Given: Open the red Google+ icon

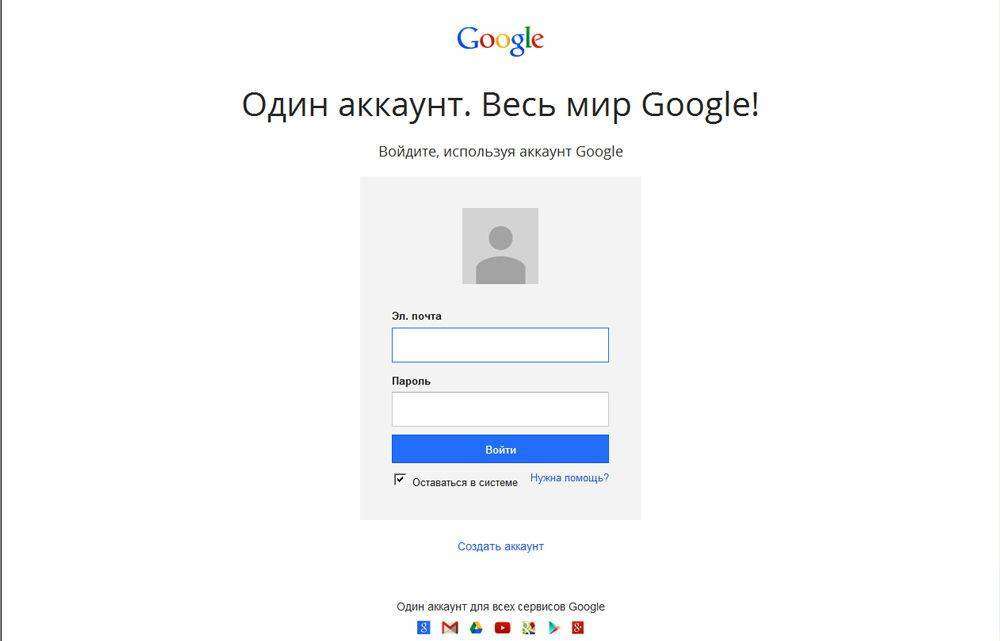Looking at the screenshot, I should tap(578, 628).
